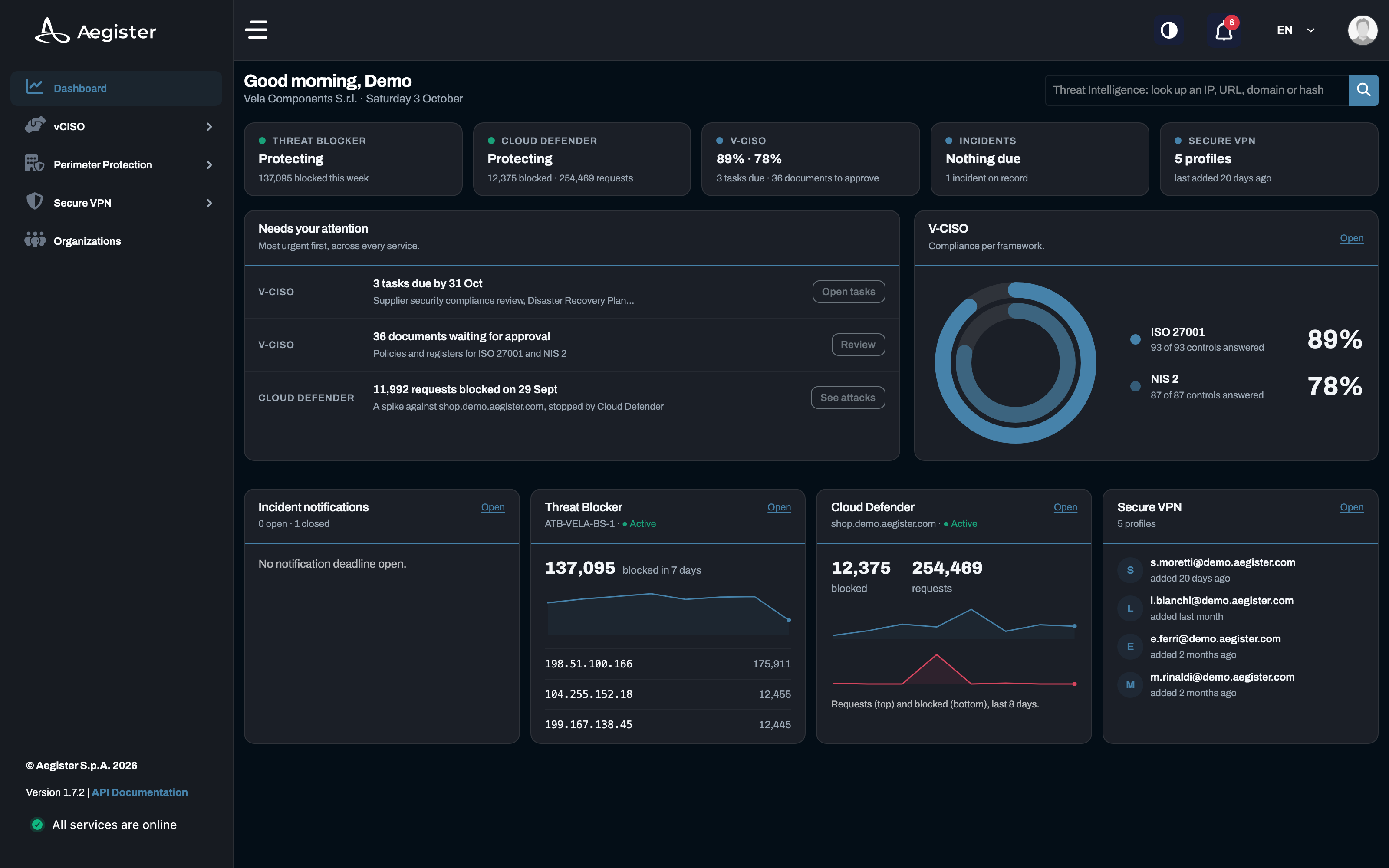Open the EN language dropdown
This screenshot has width=1389, height=868.
[x=1295, y=30]
